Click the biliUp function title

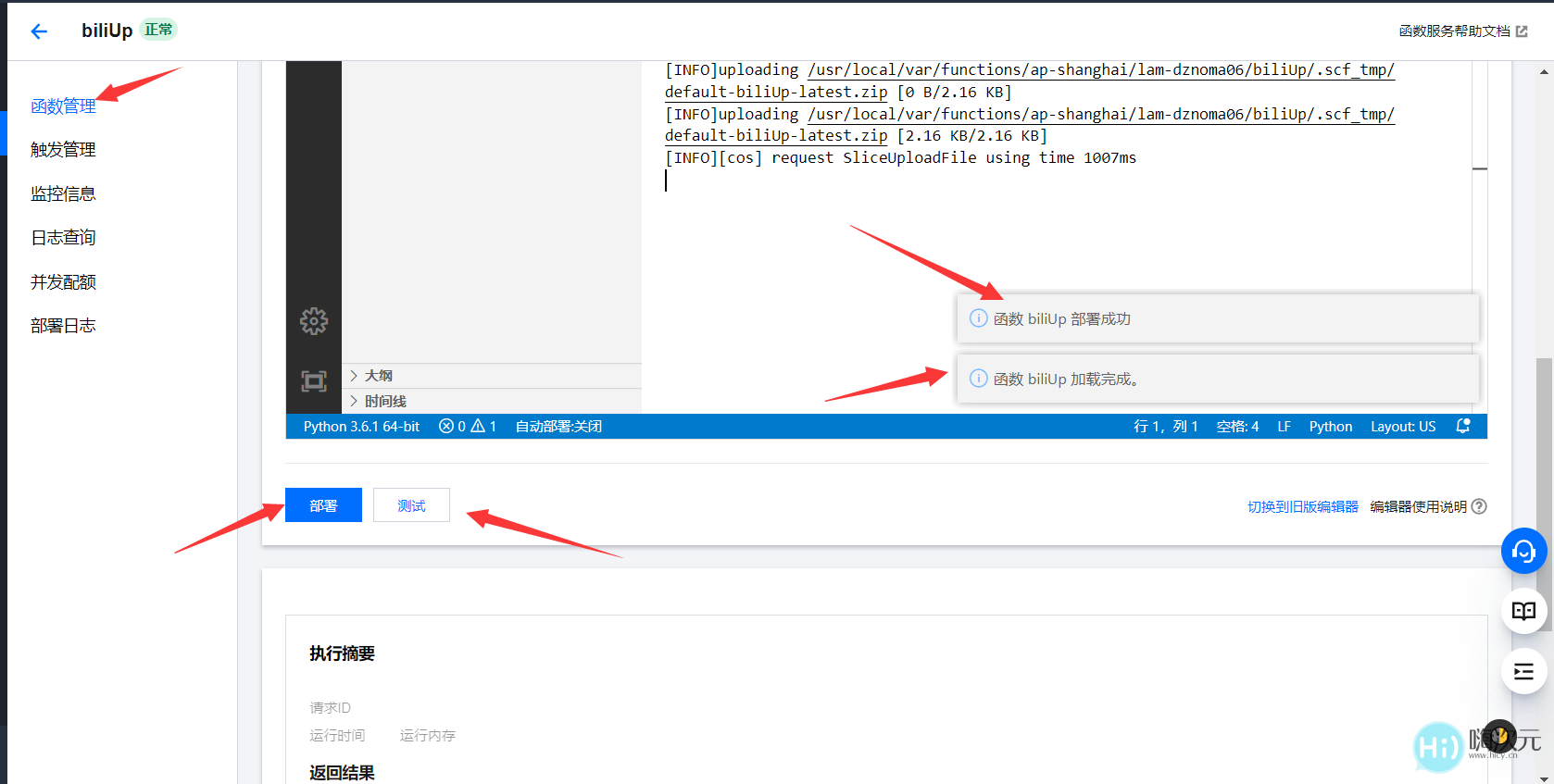click(107, 31)
